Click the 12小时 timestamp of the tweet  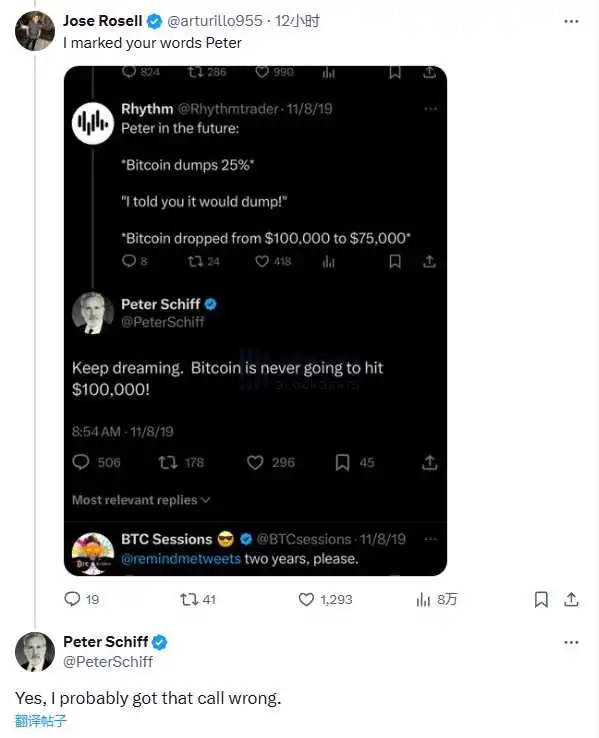(x=297, y=21)
